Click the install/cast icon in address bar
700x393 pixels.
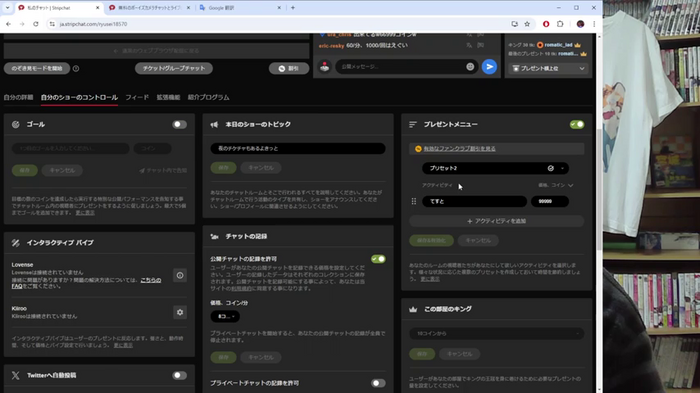(515, 24)
